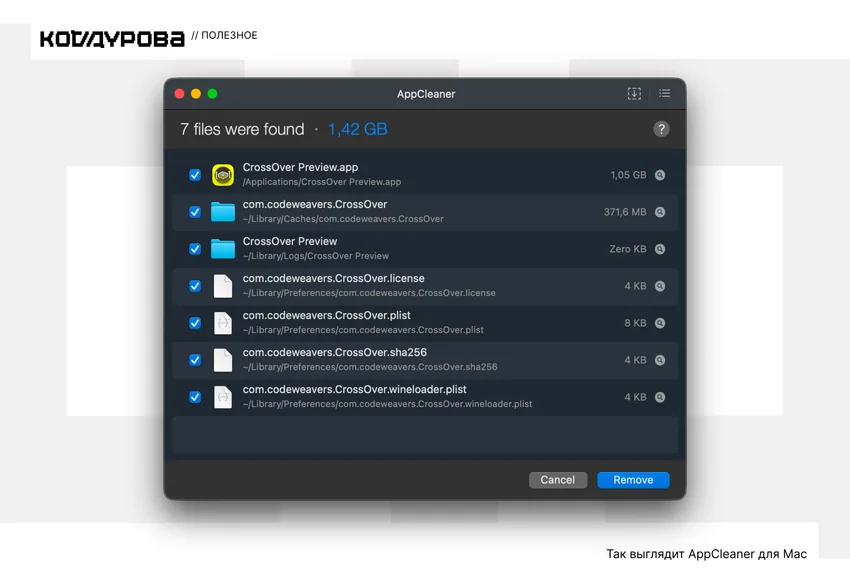Click the 8 KB size value
This screenshot has height=582, width=850.
[x=635, y=323]
